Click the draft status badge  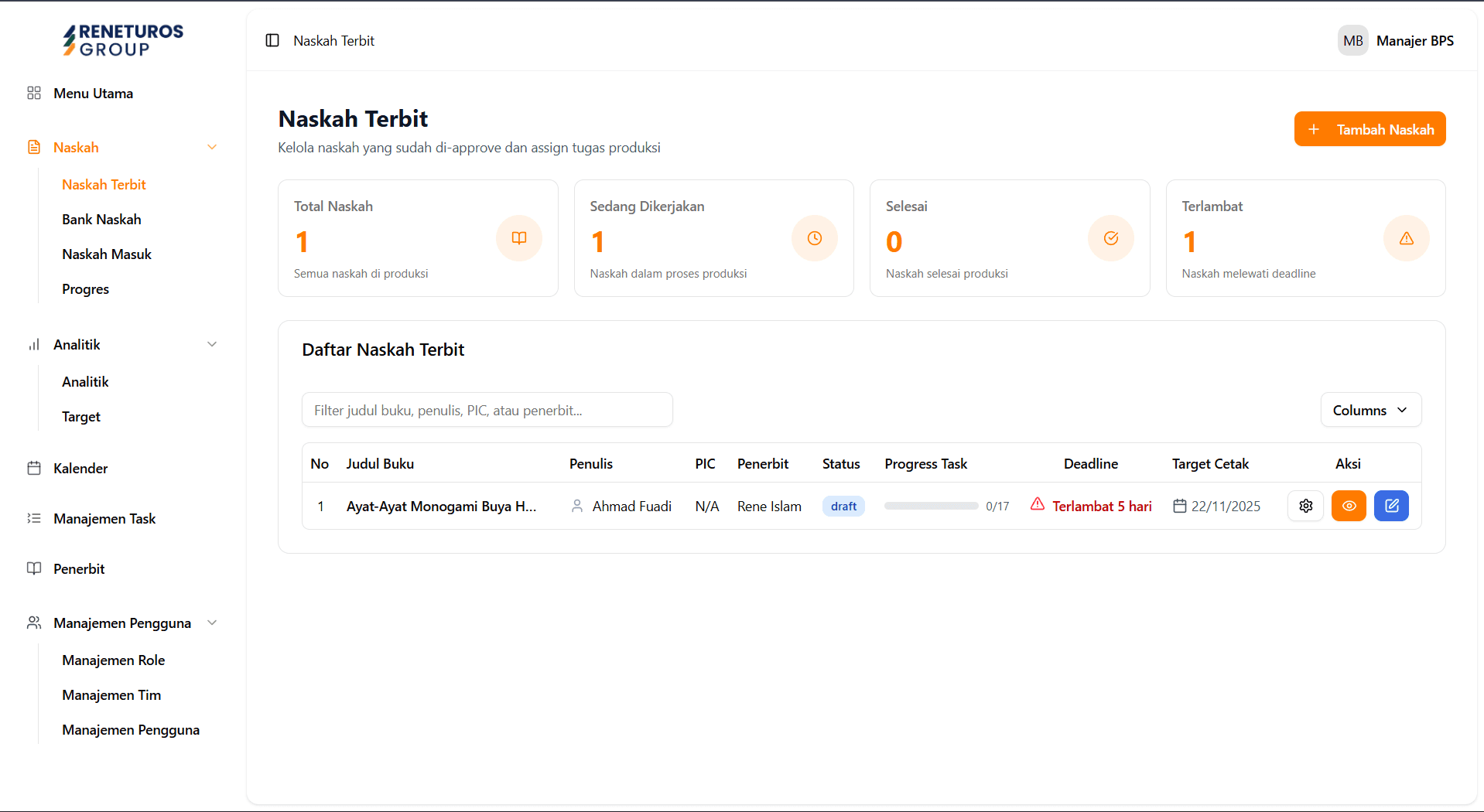tap(843, 506)
